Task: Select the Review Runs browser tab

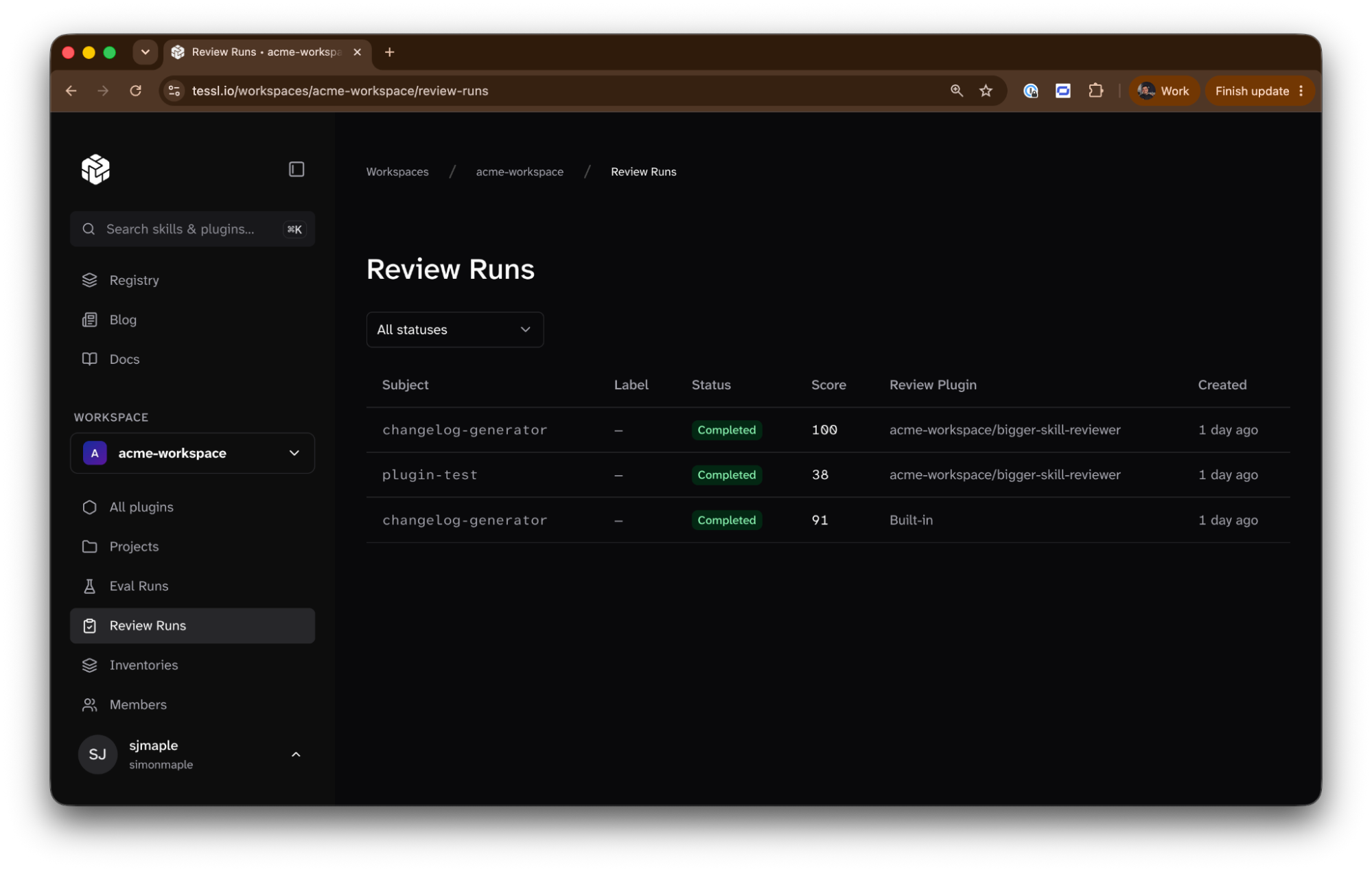Action: pyautogui.click(x=266, y=52)
